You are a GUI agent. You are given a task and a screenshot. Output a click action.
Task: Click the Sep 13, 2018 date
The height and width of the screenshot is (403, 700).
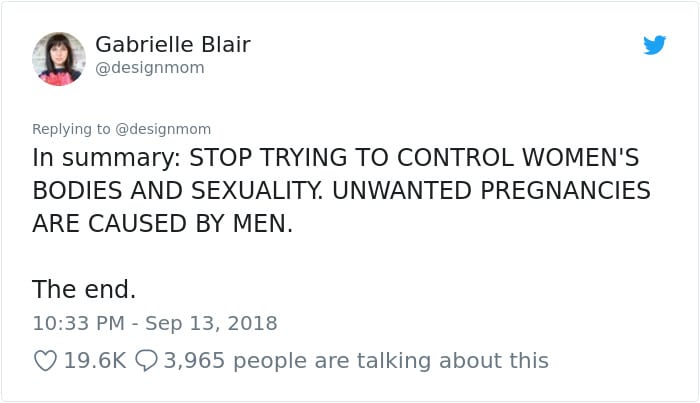[x=212, y=323]
